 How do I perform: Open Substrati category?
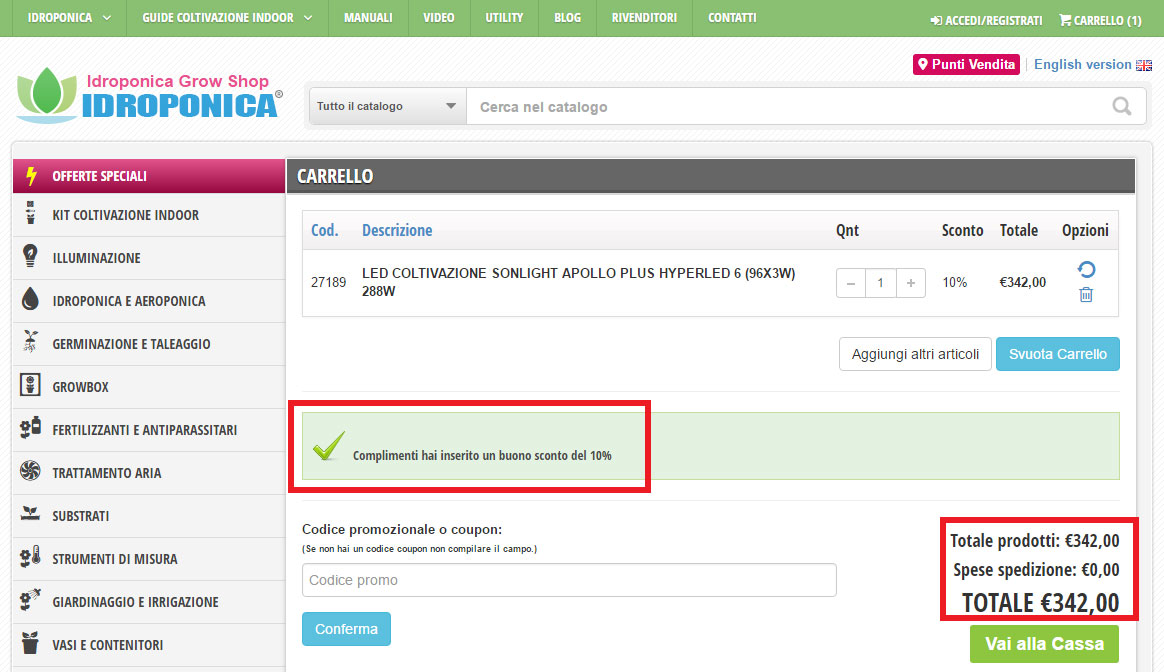(149, 516)
